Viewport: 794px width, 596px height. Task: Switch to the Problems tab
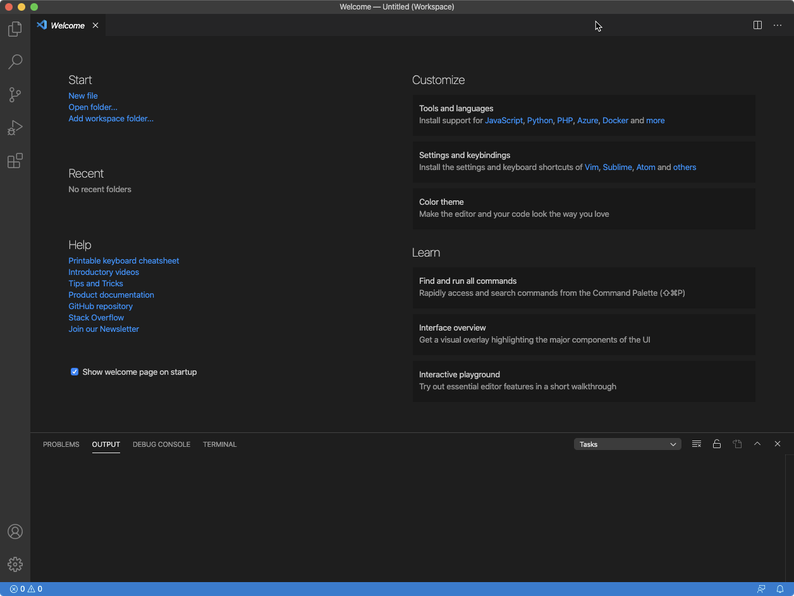pyautogui.click(x=61, y=444)
